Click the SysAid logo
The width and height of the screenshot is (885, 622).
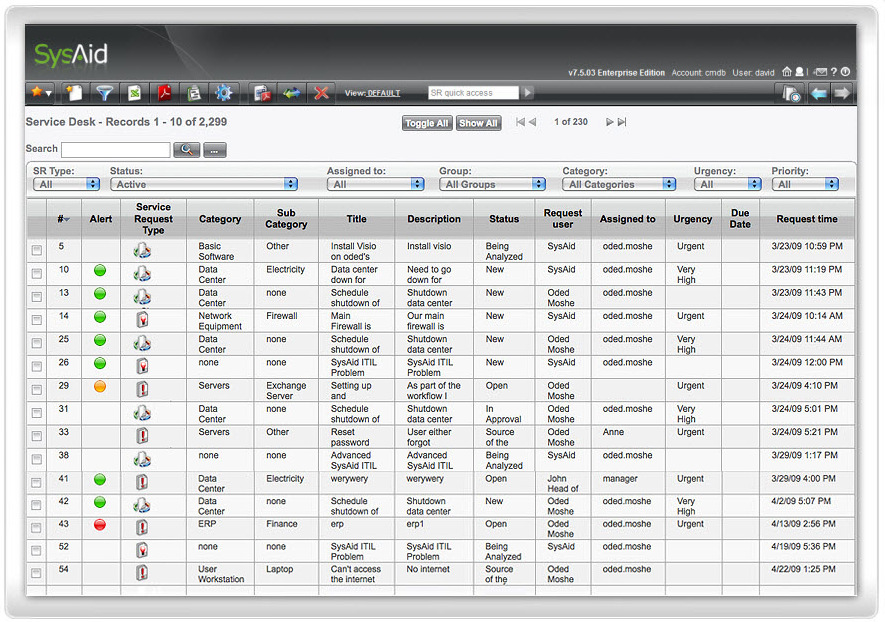[x=71, y=55]
